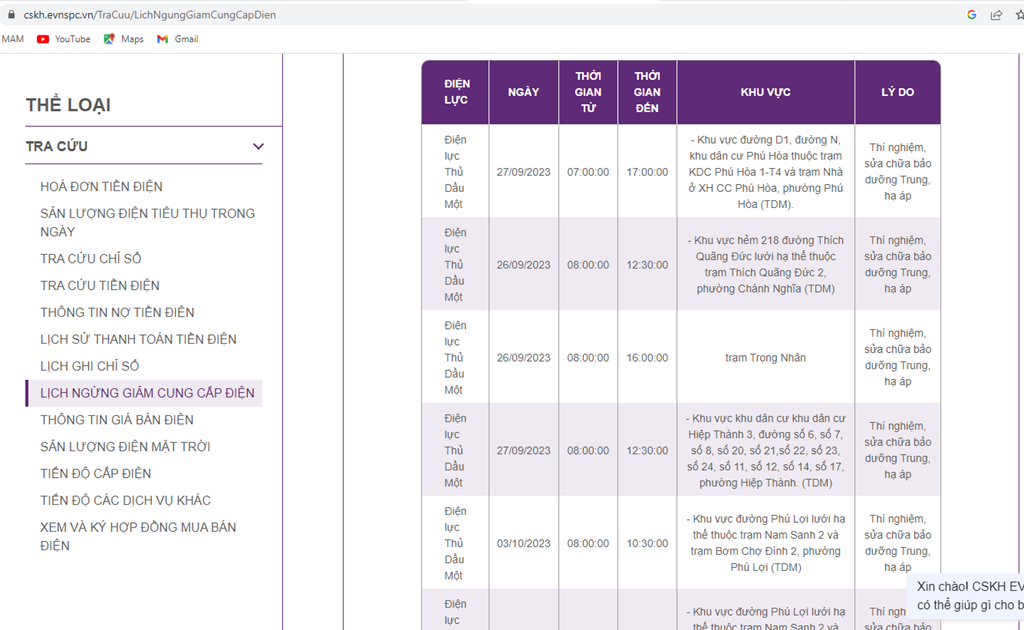The image size is (1024, 630).
Task: Collapse the TRA CỨU chevron
Action: pyautogui.click(x=259, y=146)
